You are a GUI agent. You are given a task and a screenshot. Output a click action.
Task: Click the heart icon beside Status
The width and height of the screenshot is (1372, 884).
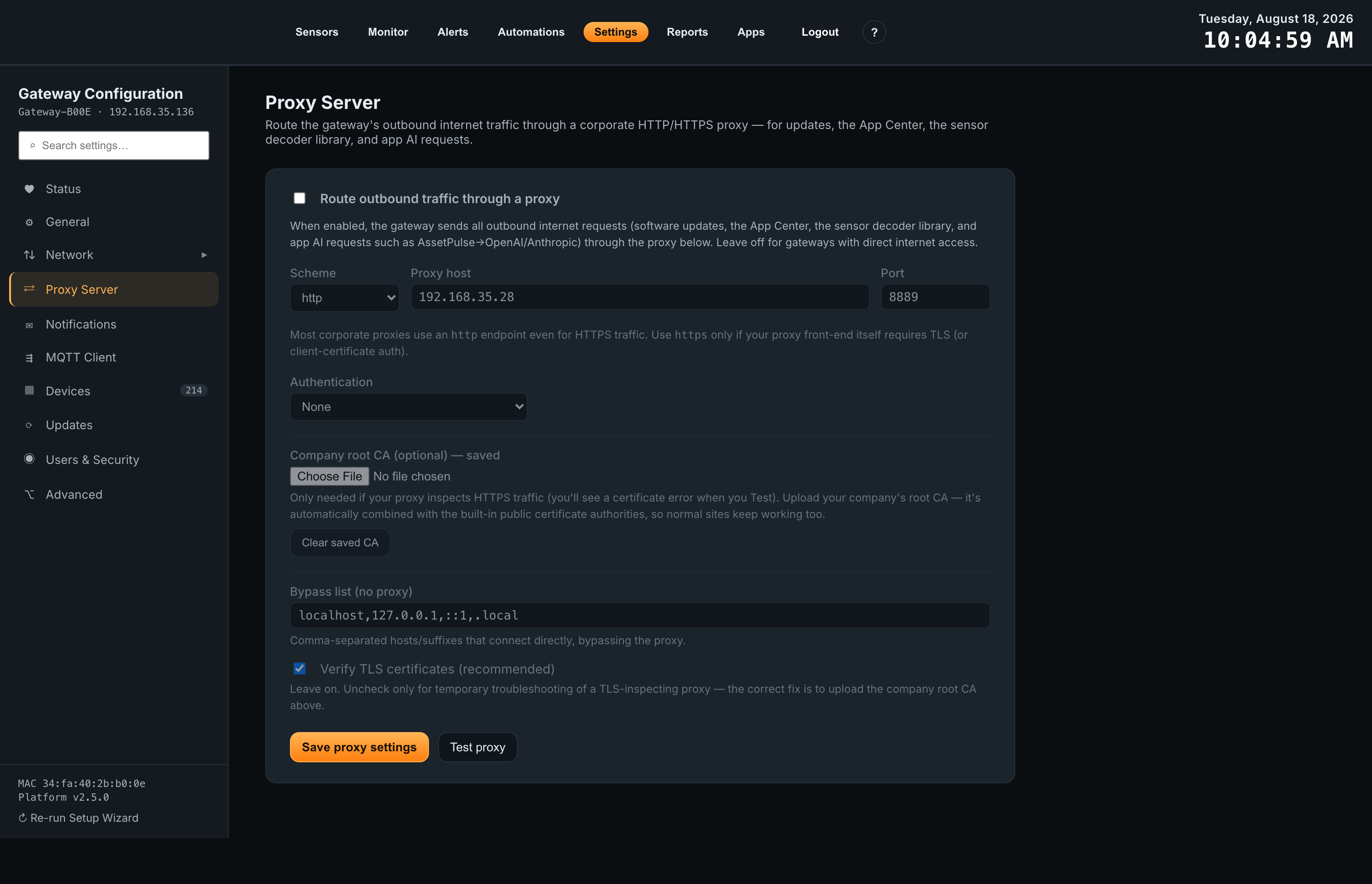pyautogui.click(x=29, y=189)
